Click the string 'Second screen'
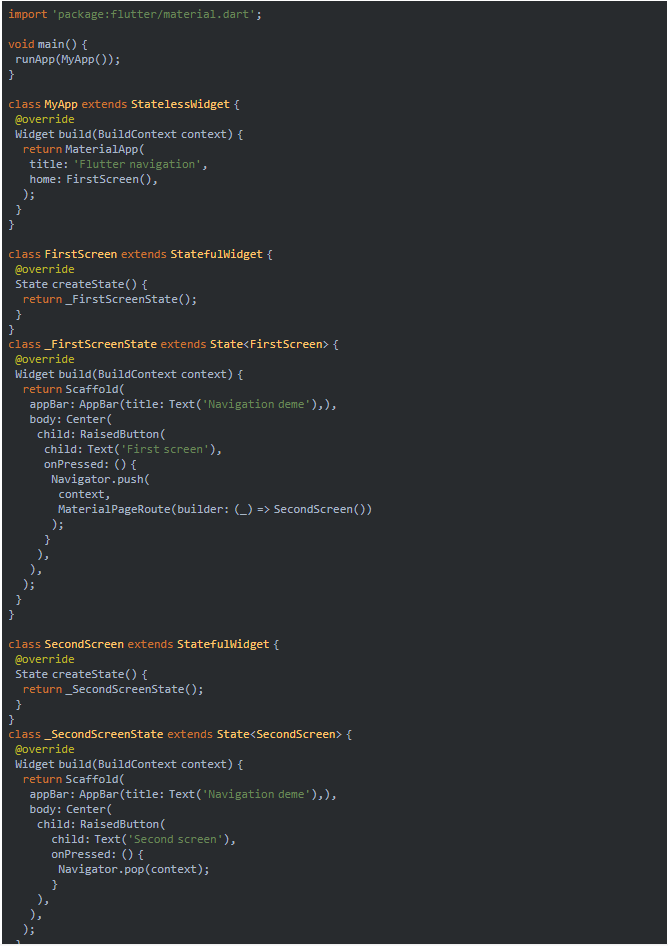Screen dimensions: 668x946 tap(176, 839)
